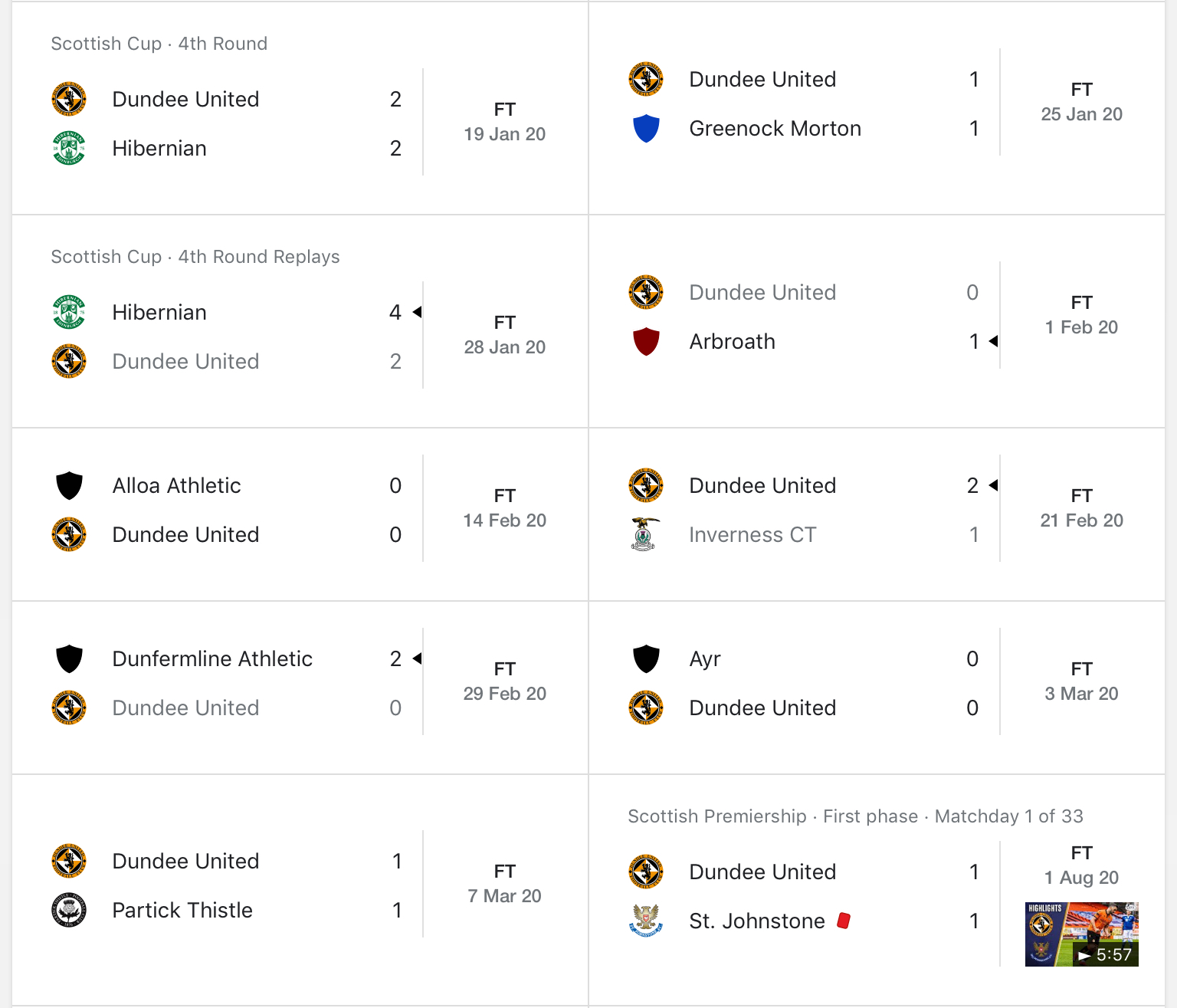Click the Alloa Athletic black shield crest

(x=69, y=485)
